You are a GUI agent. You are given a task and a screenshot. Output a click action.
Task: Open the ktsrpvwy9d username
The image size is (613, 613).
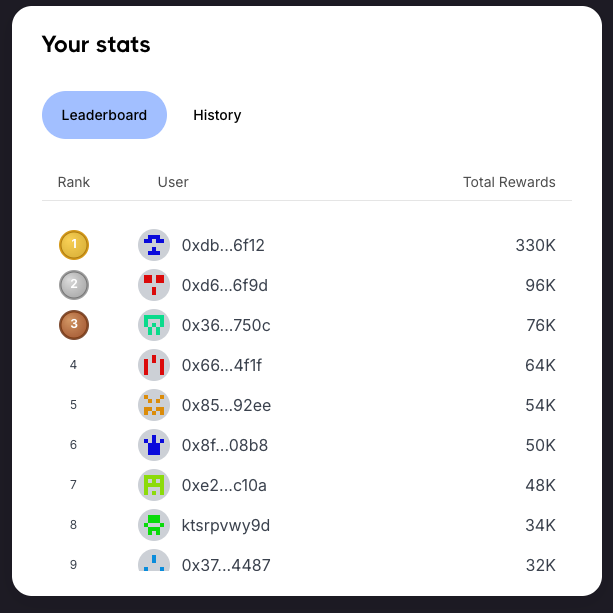(226, 525)
